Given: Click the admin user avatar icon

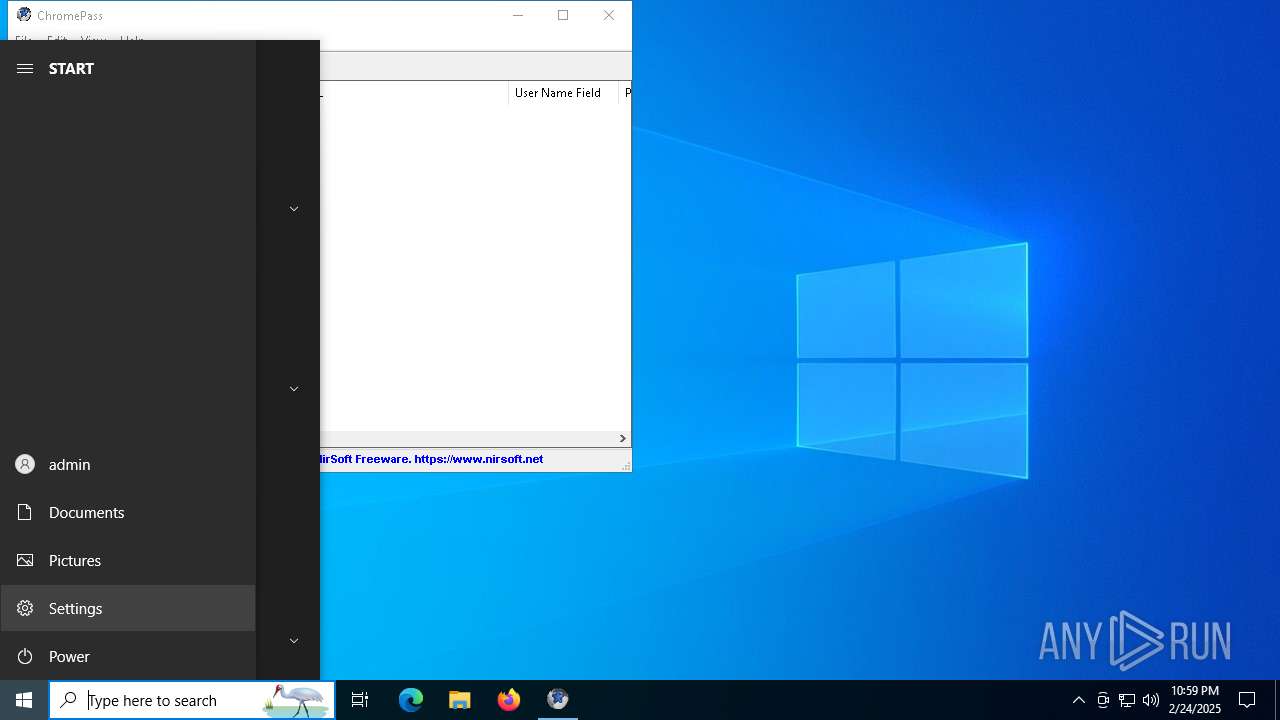Looking at the screenshot, I should click(25, 464).
